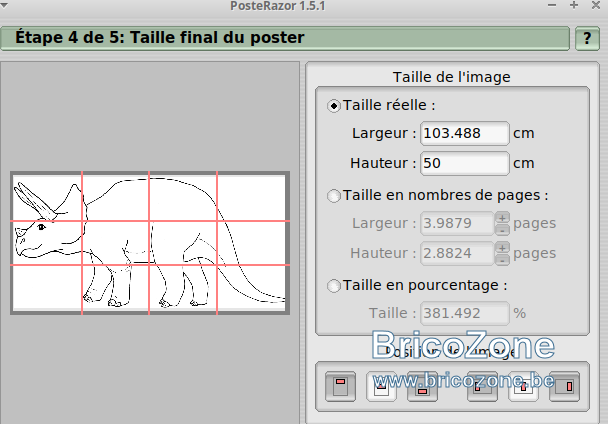The image size is (608, 424).
Task: Click the pages Largeur field 3.9879
Action: 457,223
